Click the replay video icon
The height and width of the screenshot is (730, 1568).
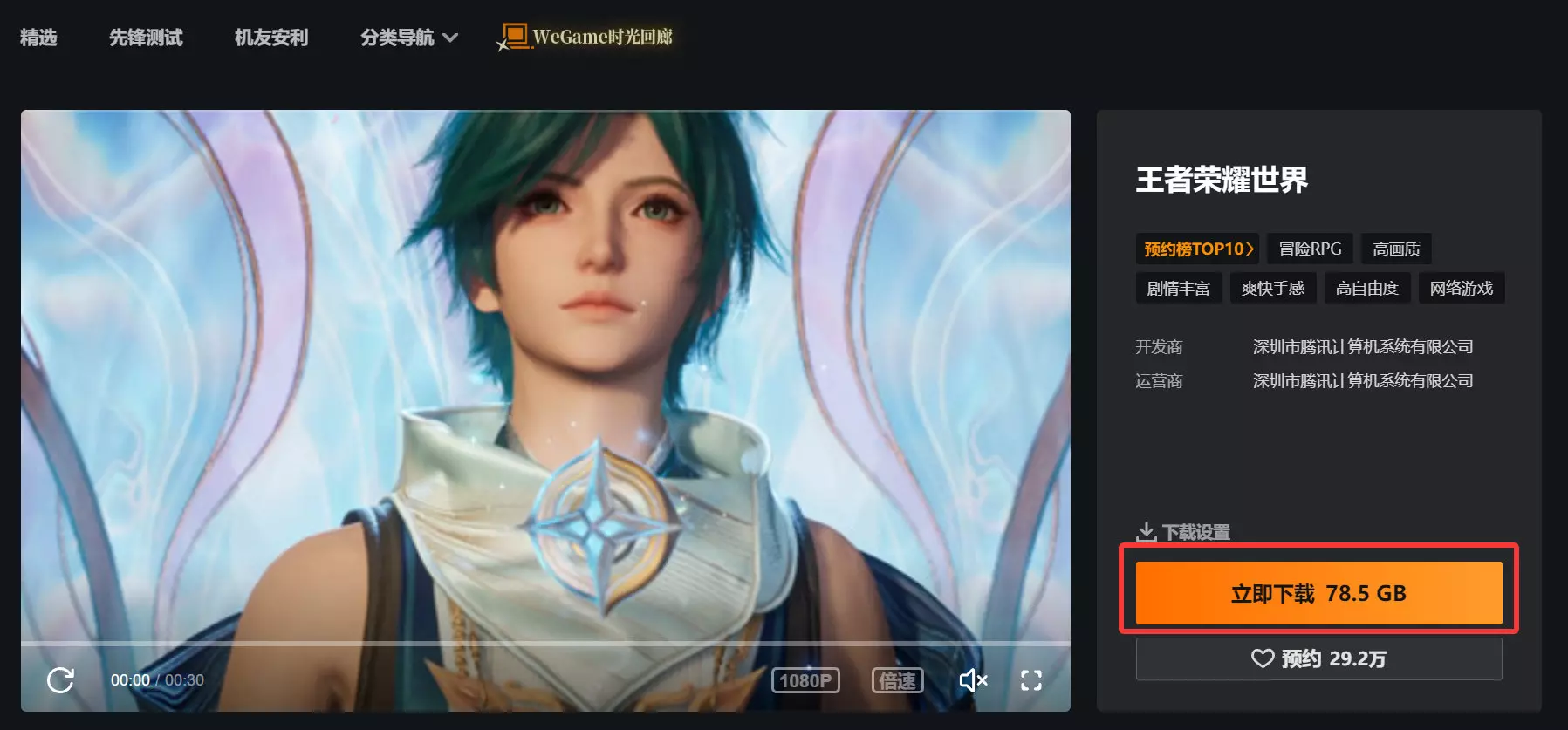60,680
